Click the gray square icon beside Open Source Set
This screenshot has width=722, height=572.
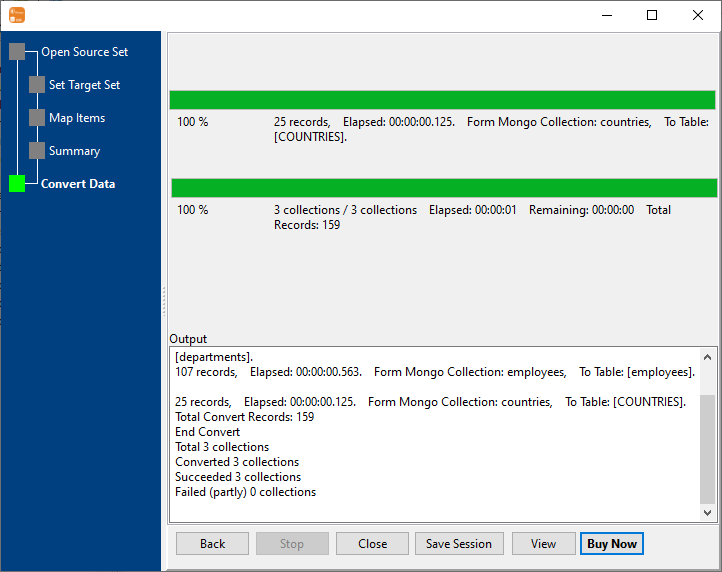coord(17,52)
